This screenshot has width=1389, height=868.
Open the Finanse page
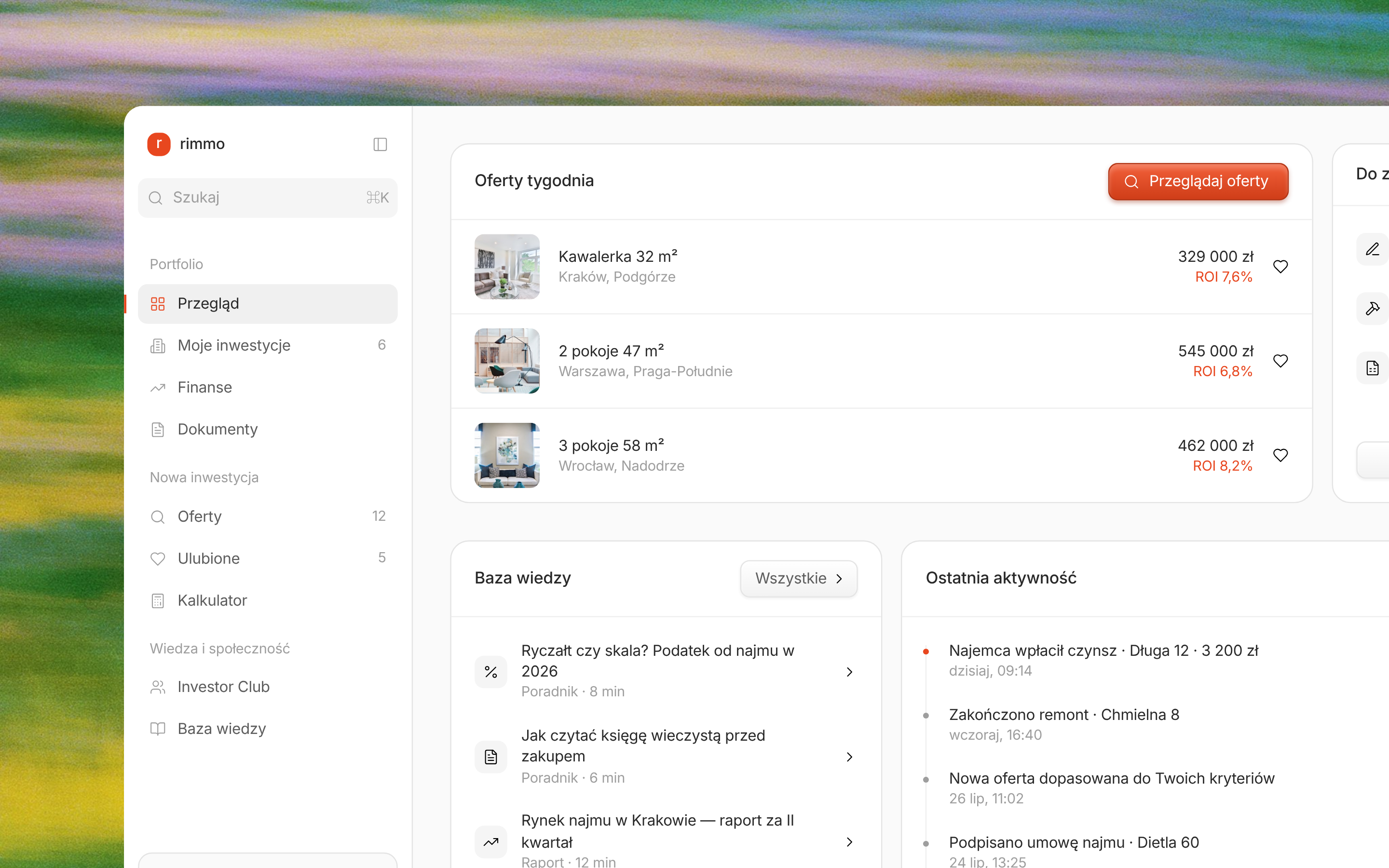coord(268,388)
